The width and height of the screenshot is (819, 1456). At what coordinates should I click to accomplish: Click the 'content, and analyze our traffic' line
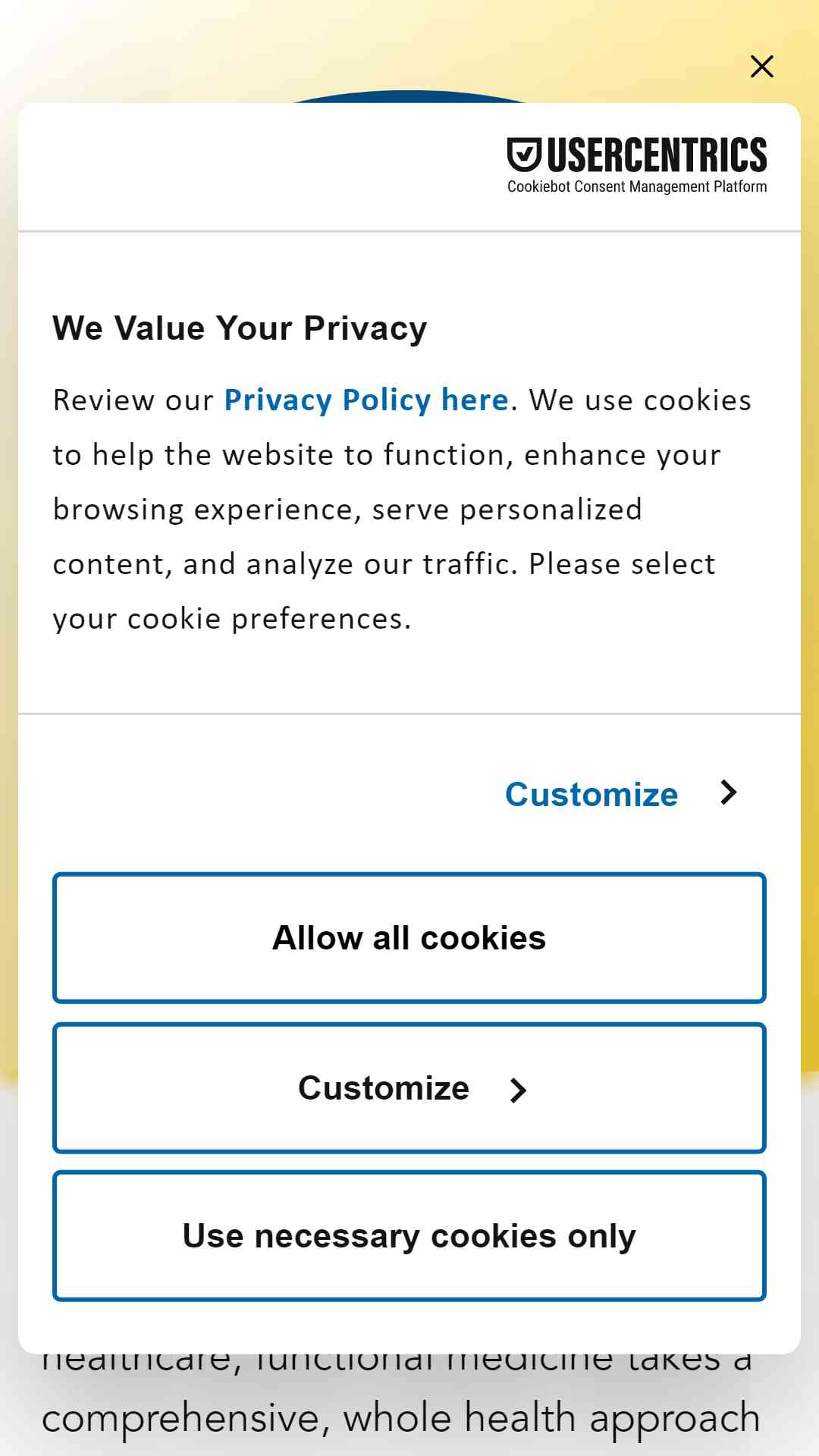pos(384,564)
